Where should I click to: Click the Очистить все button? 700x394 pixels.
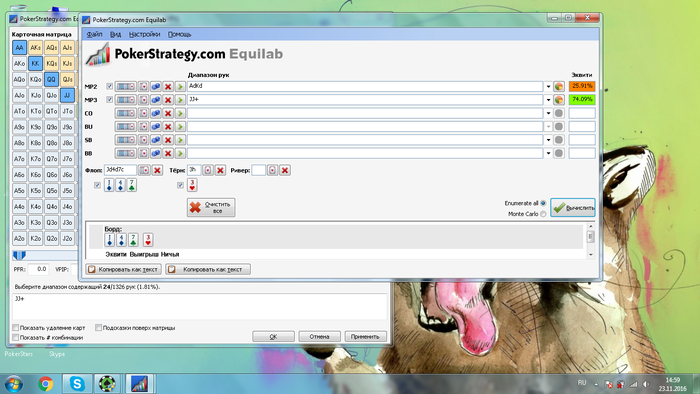coord(211,207)
